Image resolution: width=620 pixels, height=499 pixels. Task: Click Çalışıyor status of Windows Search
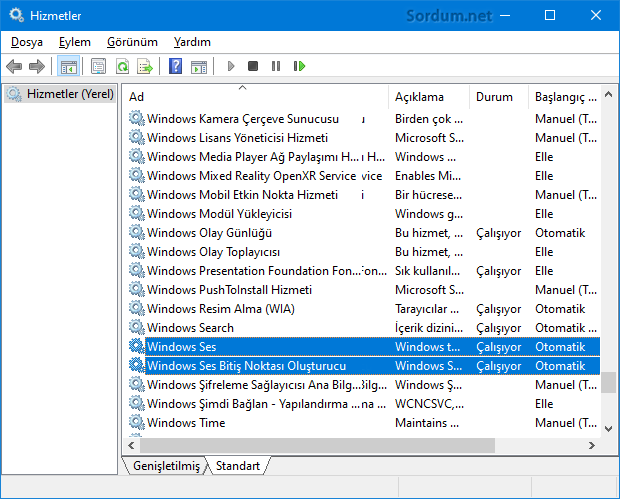[499, 328]
